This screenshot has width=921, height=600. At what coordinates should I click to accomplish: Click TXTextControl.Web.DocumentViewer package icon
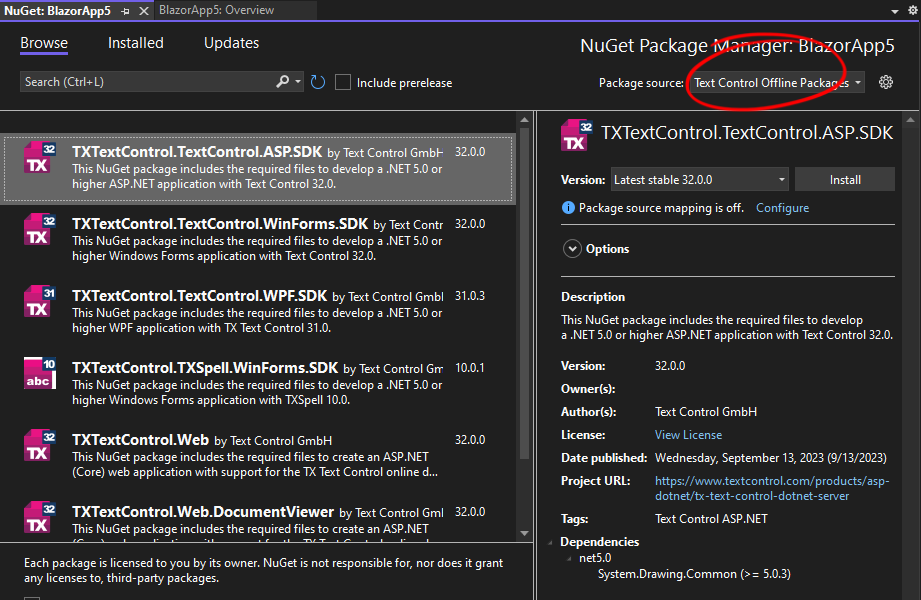click(40, 517)
